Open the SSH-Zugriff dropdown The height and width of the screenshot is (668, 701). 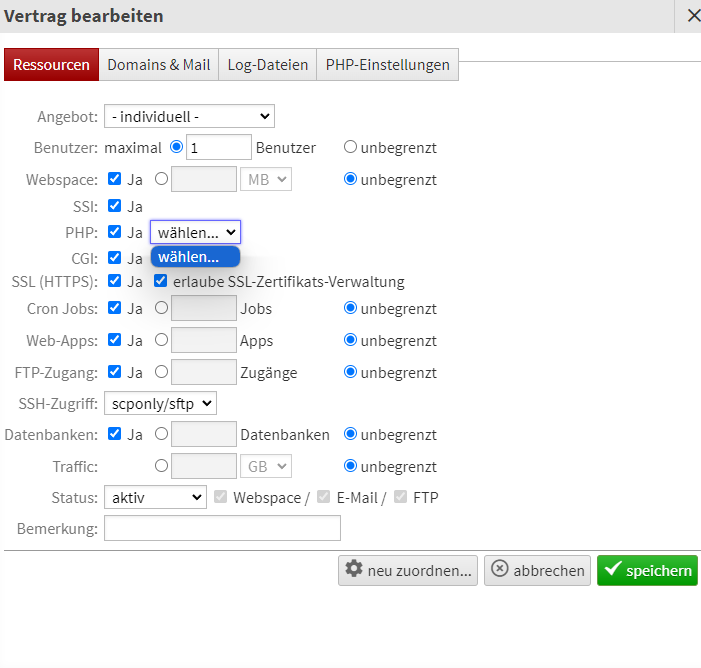tap(160, 403)
